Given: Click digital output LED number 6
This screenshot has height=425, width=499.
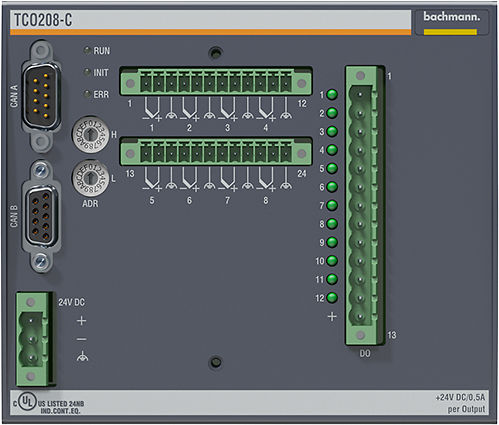Looking at the screenshot, I should coord(332,187).
